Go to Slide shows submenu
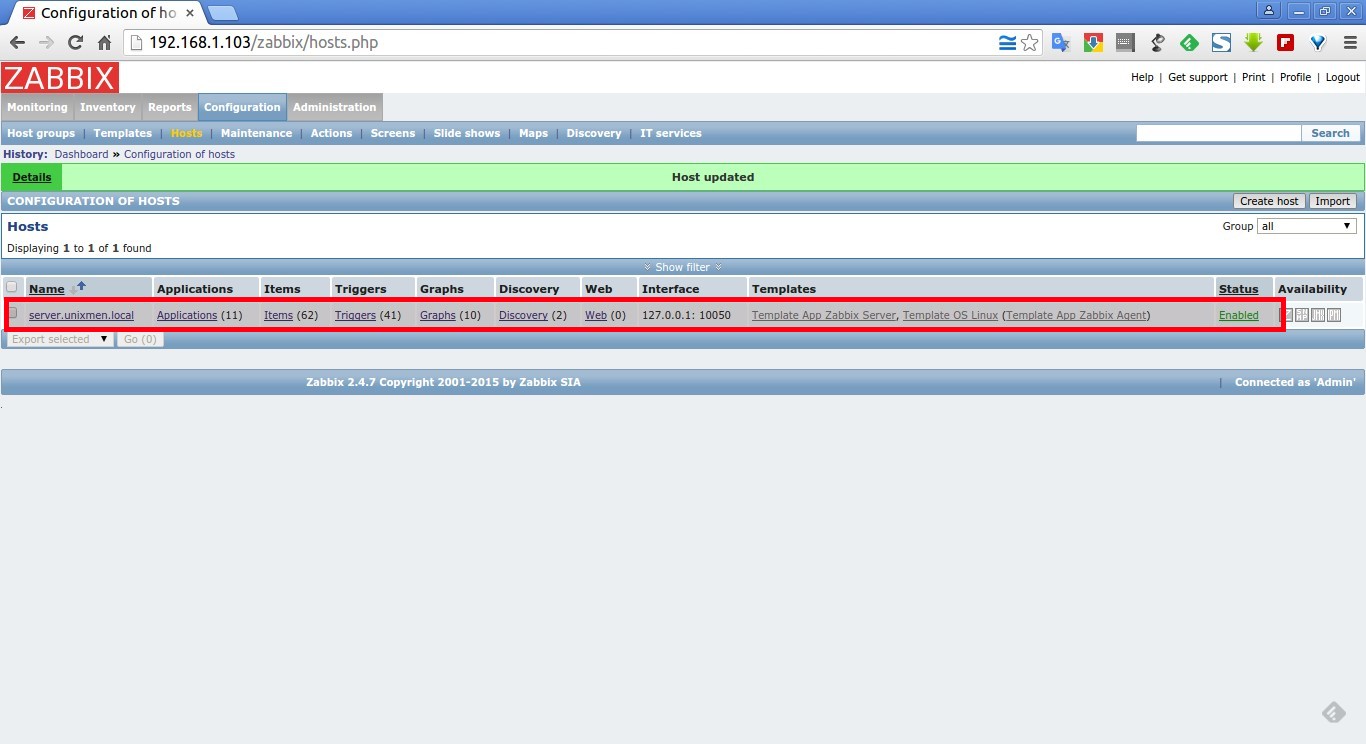Image resolution: width=1366 pixels, height=744 pixels. click(x=467, y=133)
